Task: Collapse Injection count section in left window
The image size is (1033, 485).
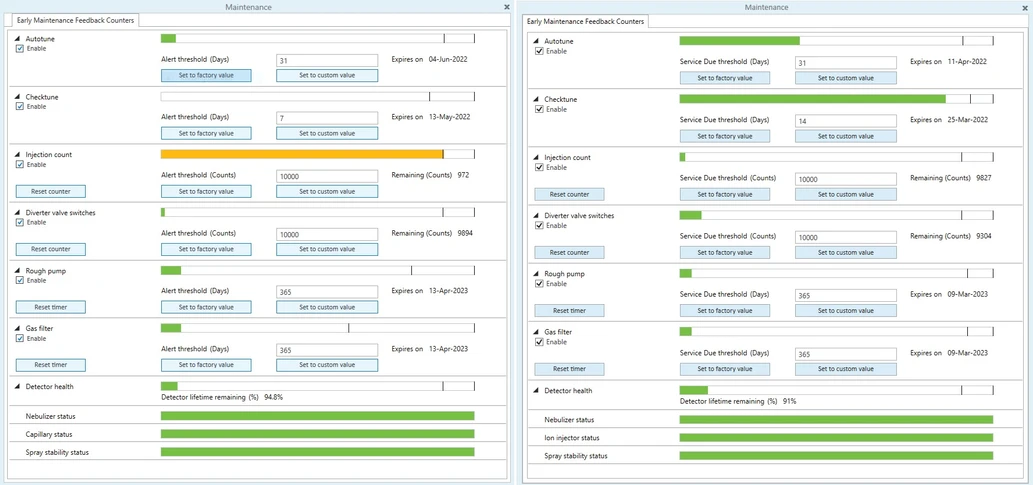Action: (17, 155)
